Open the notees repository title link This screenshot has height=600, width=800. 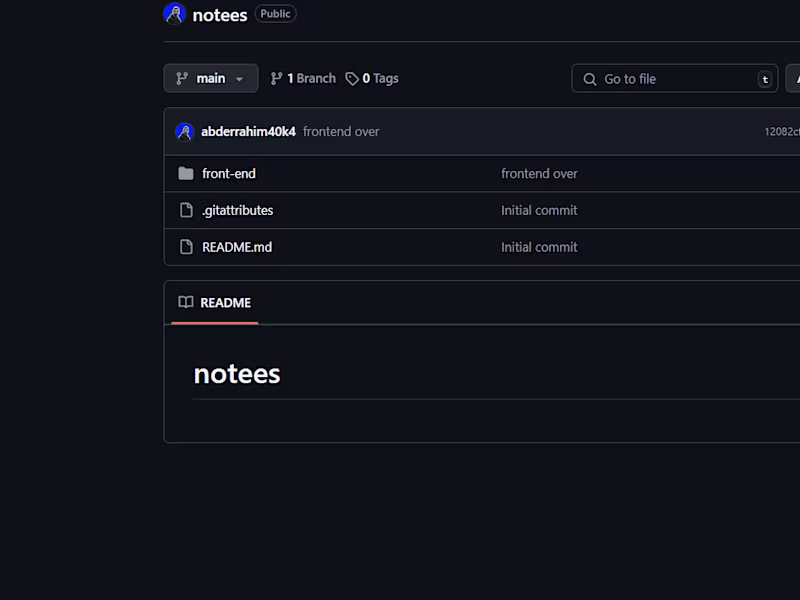220,14
